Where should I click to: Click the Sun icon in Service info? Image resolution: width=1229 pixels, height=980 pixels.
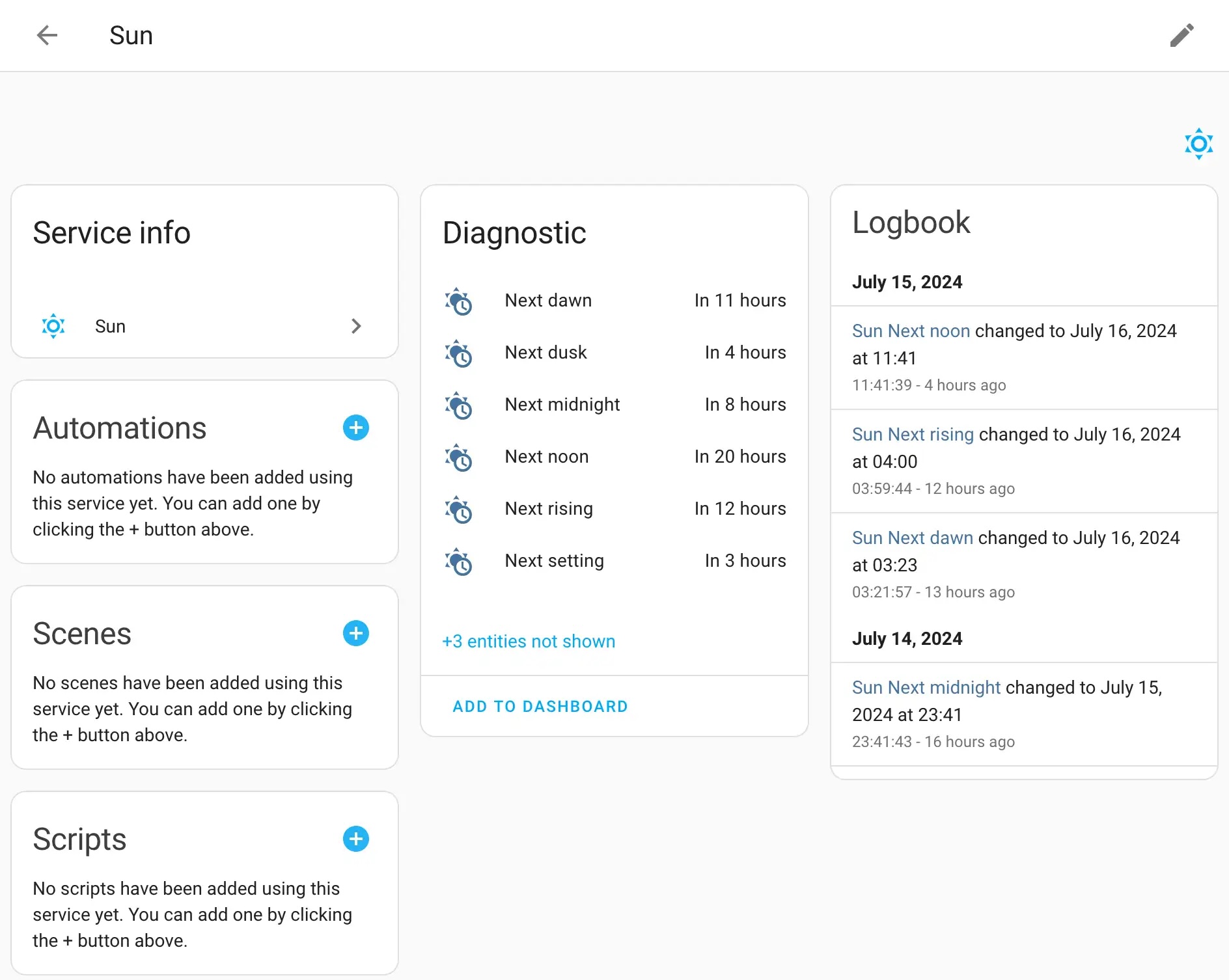pyautogui.click(x=53, y=326)
